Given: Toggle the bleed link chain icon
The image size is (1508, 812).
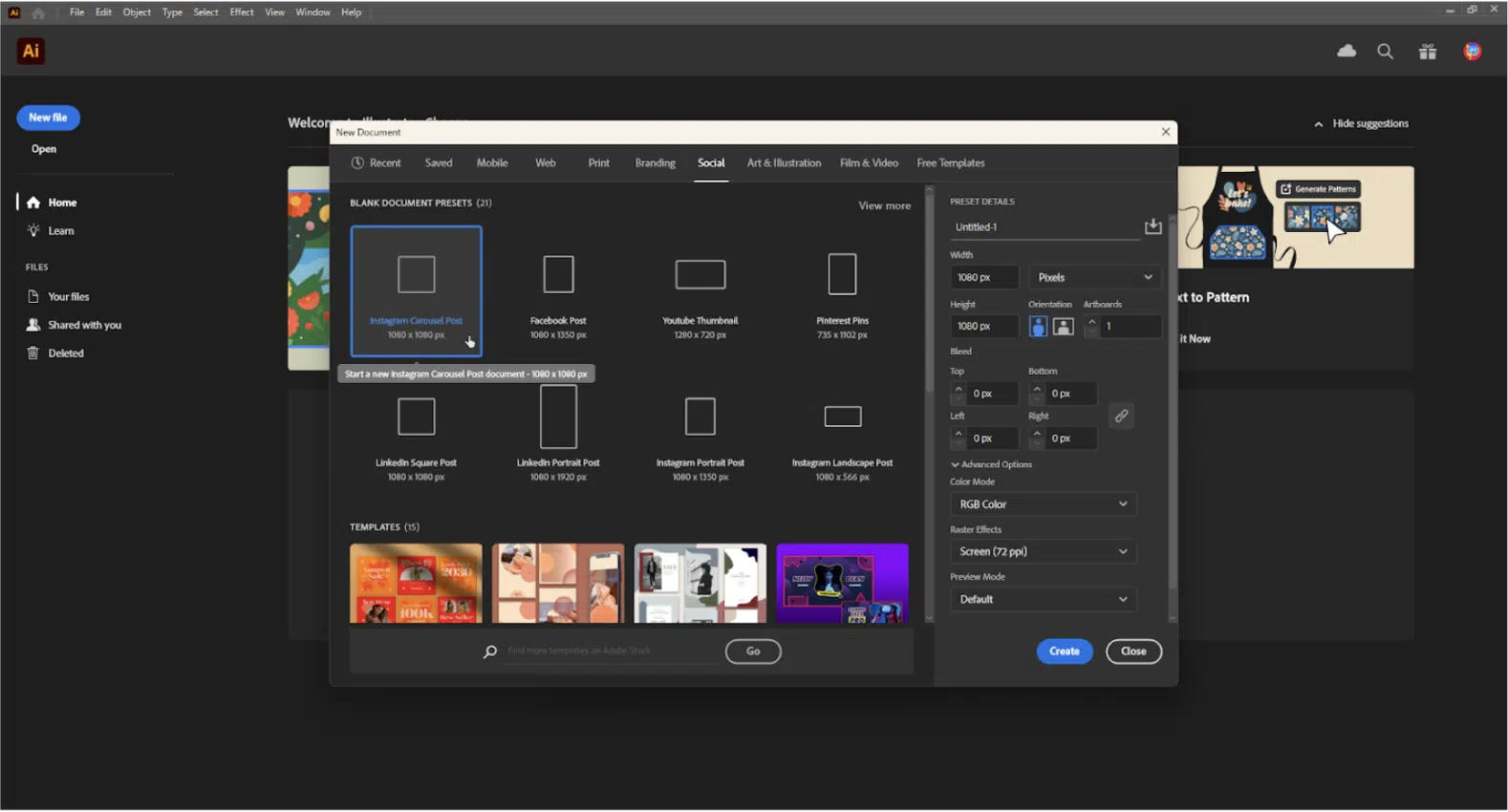Looking at the screenshot, I should (x=1121, y=416).
